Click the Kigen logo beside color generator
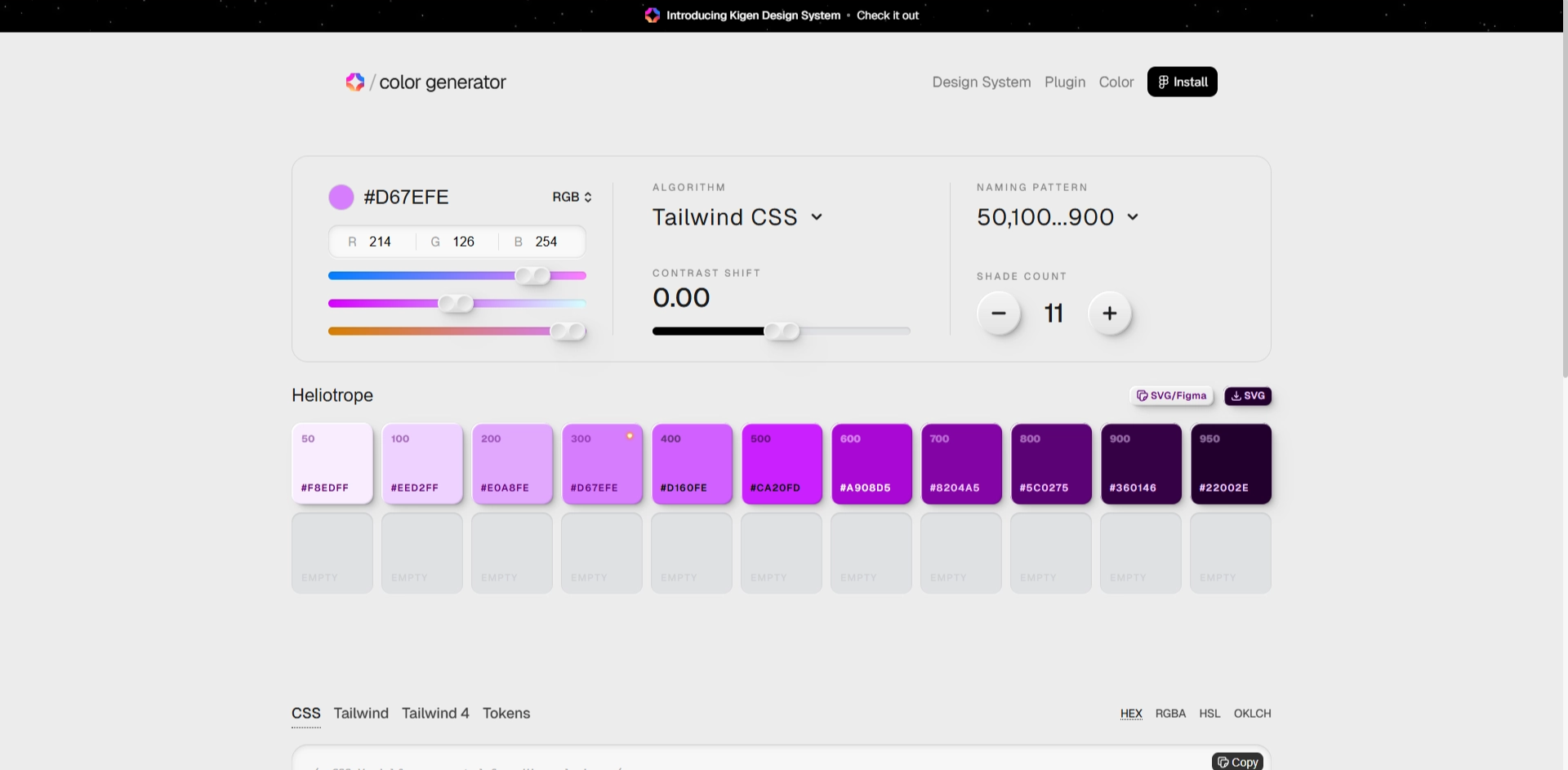 [x=354, y=82]
